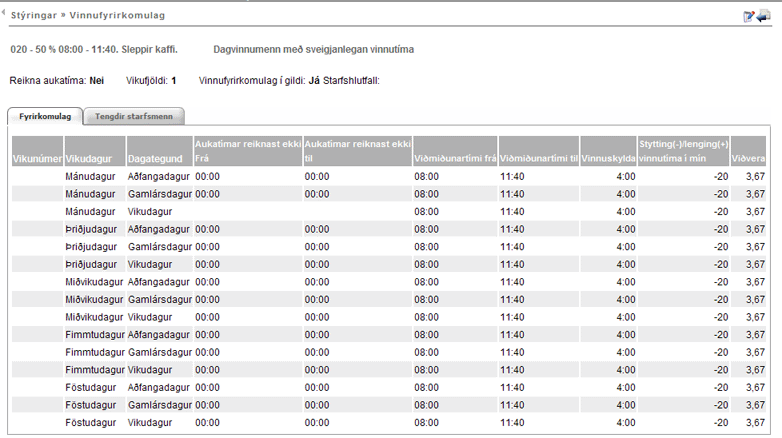Click the Aukatímar reiknast ekki til header
This screenshot has height=438, width=782.
click(x=358, y=151)
